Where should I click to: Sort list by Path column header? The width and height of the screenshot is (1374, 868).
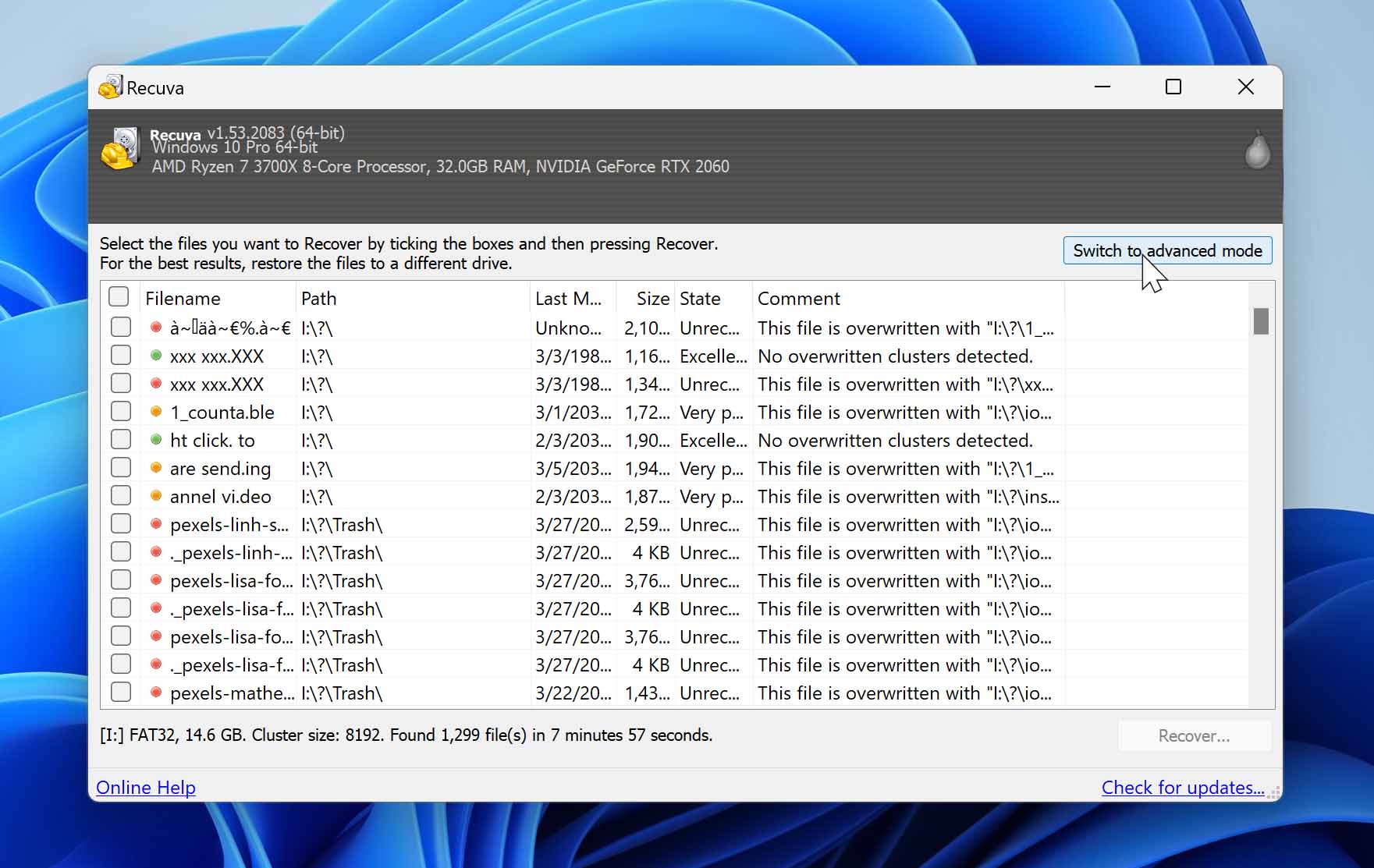click(x=413, y=299)
